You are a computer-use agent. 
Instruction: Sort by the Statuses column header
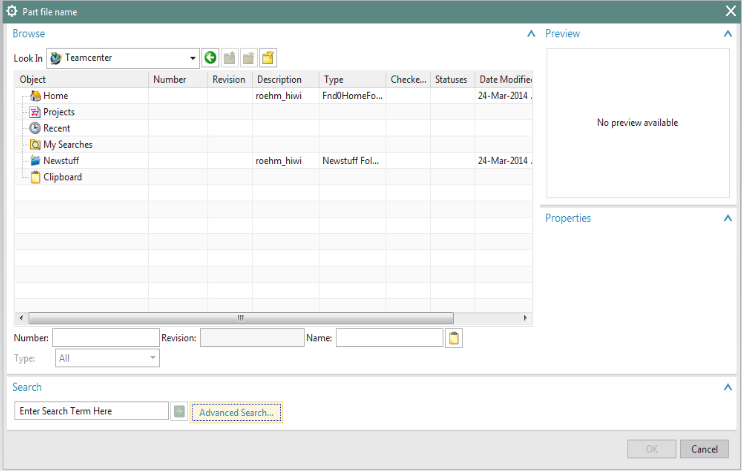pos(452,80)
